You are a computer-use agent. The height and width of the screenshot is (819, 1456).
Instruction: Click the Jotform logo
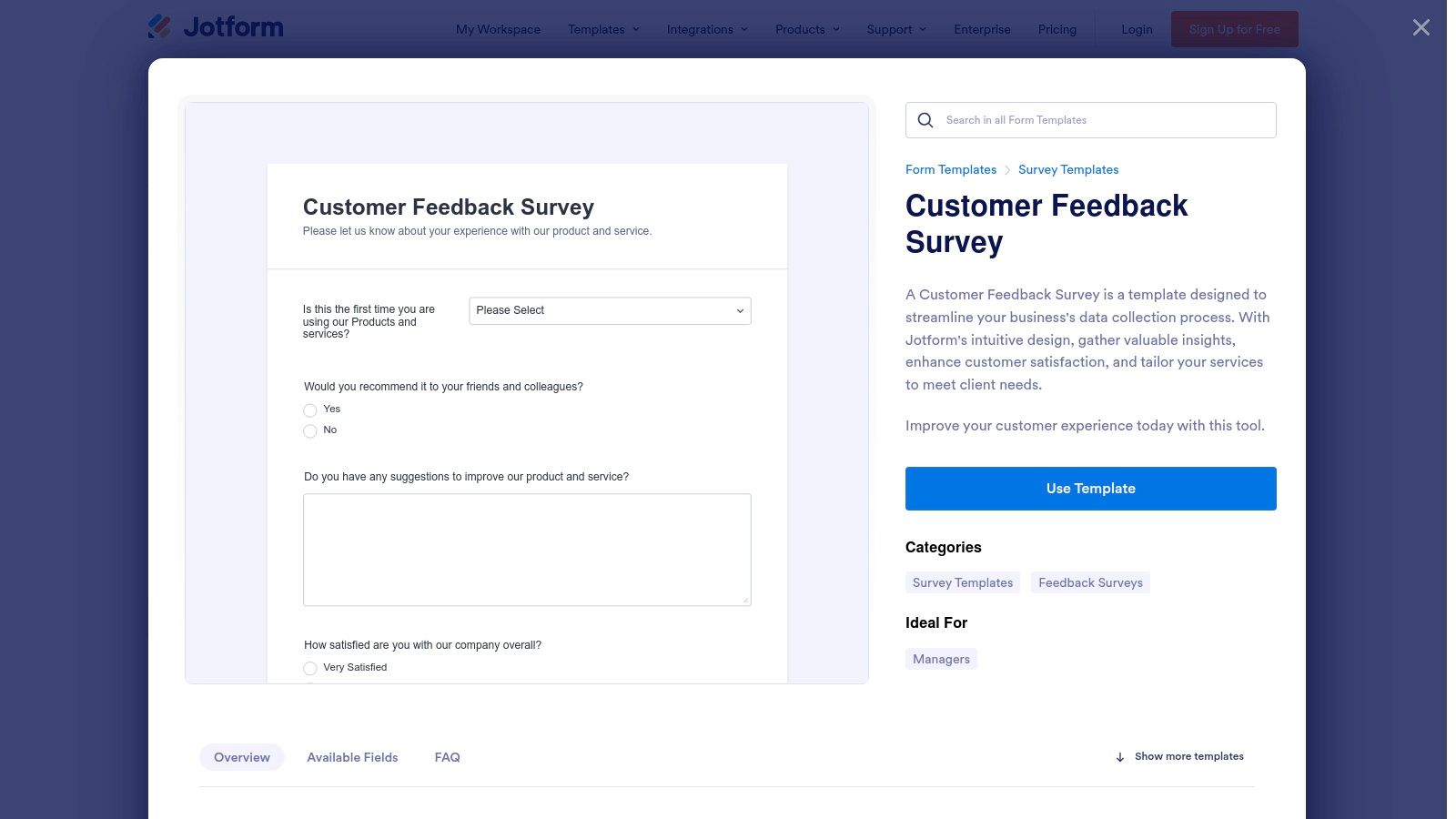pyautogui.click(x=215, y=26)
